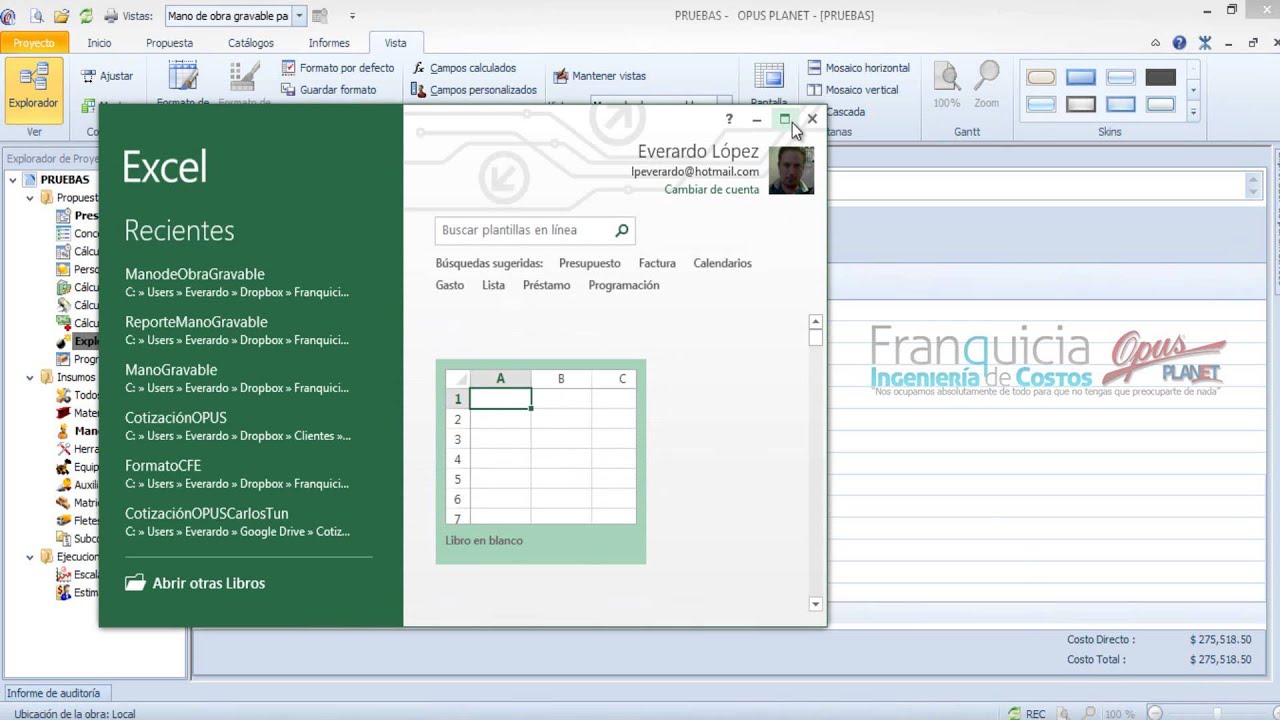Arrange windows with Mosaico vertical
The image size is (1280, 720).
[x=853, y=90]
